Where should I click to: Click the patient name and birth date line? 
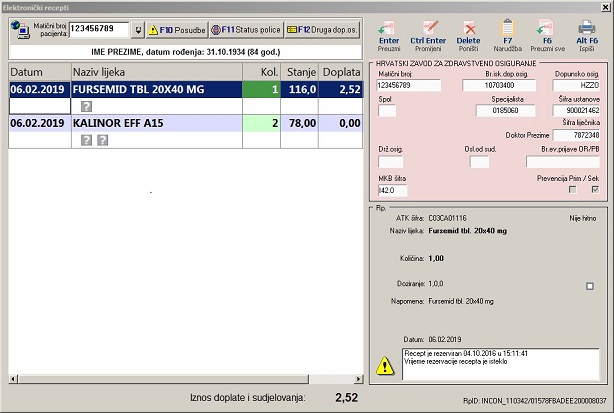coord(186,52)
